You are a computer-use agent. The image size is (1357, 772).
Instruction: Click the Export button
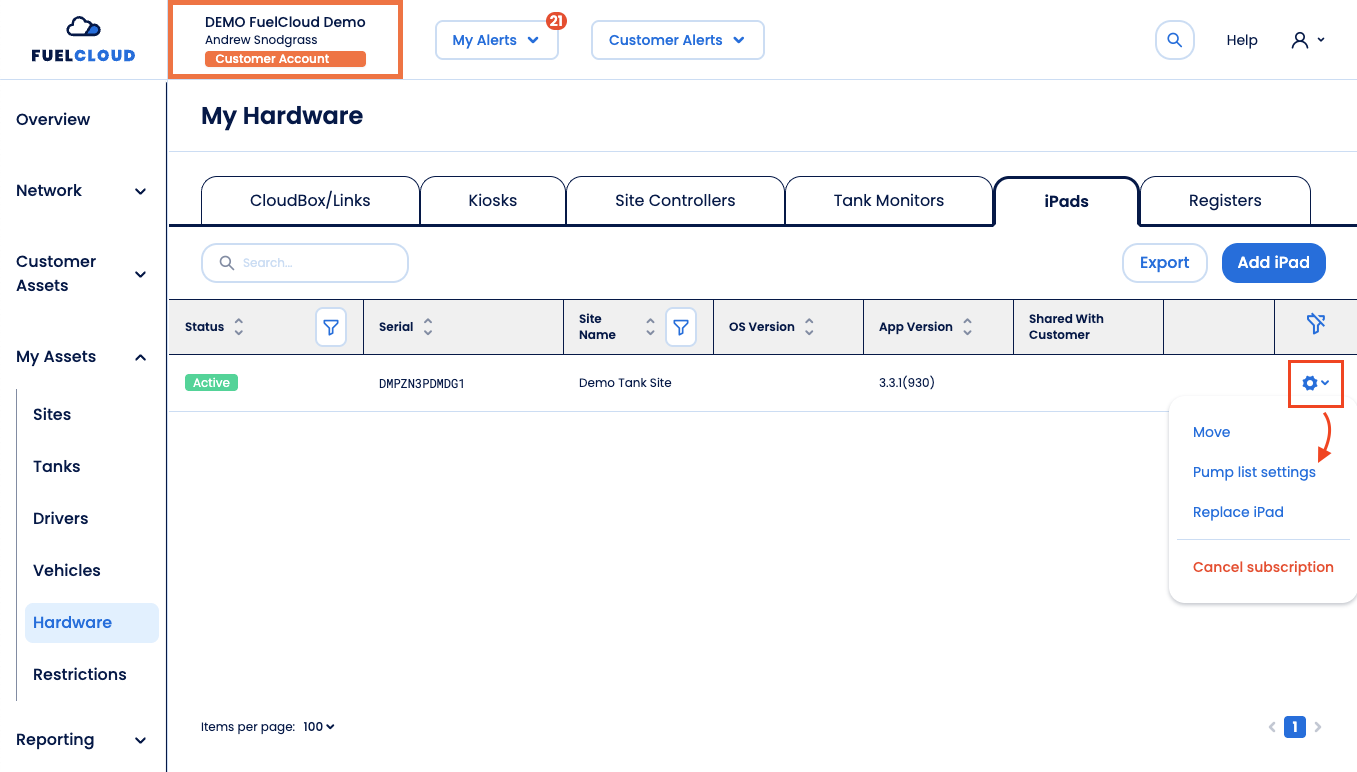[1164, 262]
